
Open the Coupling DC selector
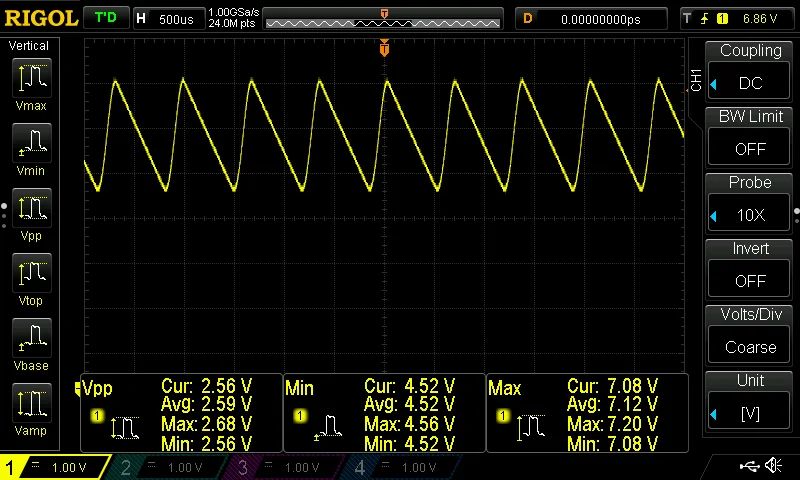749,80
